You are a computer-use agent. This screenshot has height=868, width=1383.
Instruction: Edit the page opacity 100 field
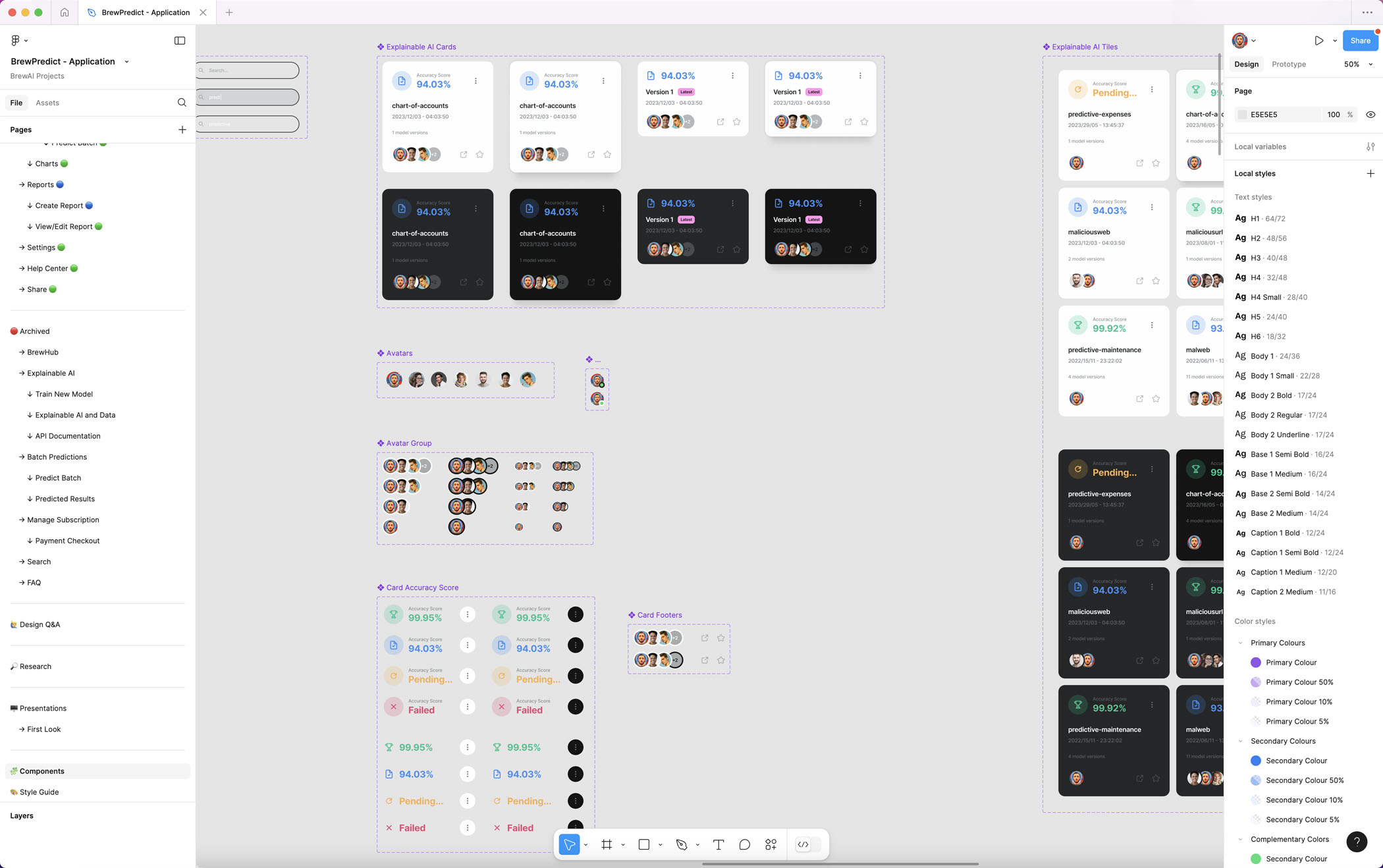click(1334, 115)
